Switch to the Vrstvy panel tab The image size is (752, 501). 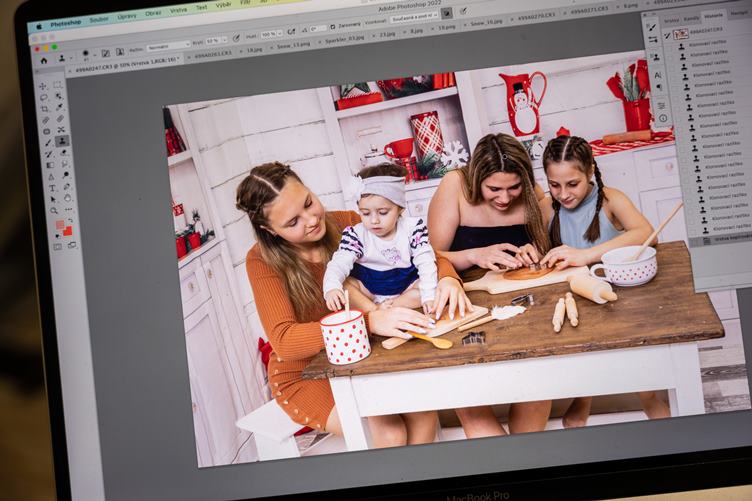(671, 20)
